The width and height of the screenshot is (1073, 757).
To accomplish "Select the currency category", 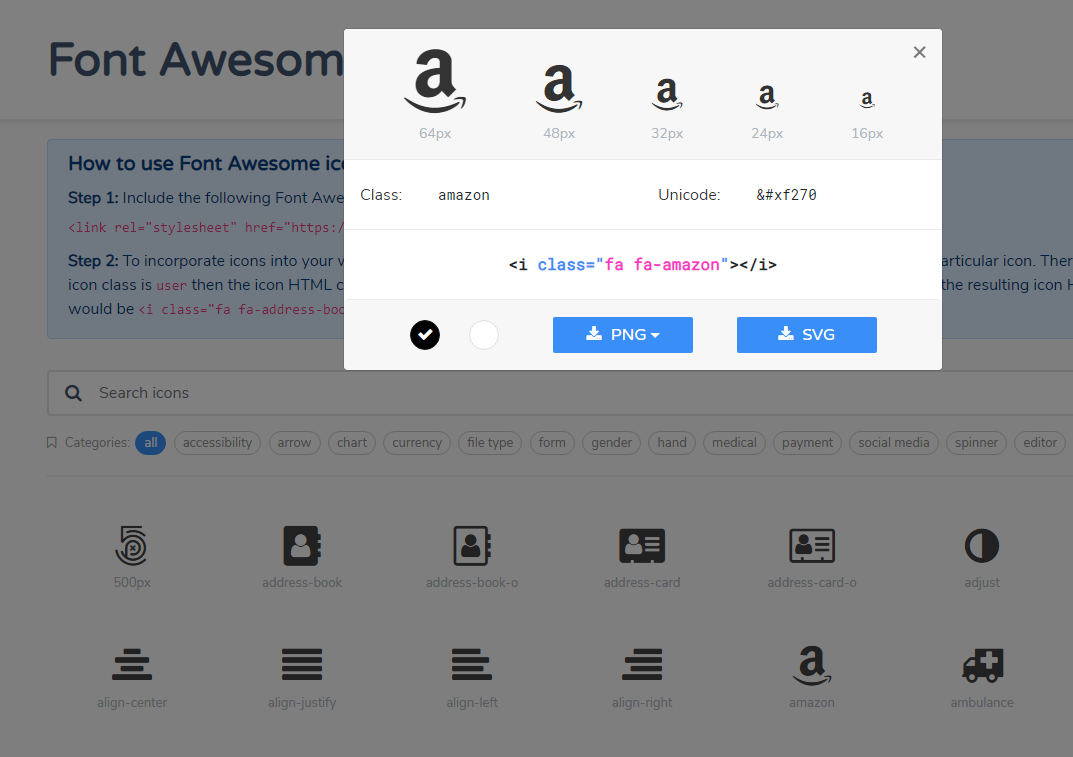I will [417, 443].
